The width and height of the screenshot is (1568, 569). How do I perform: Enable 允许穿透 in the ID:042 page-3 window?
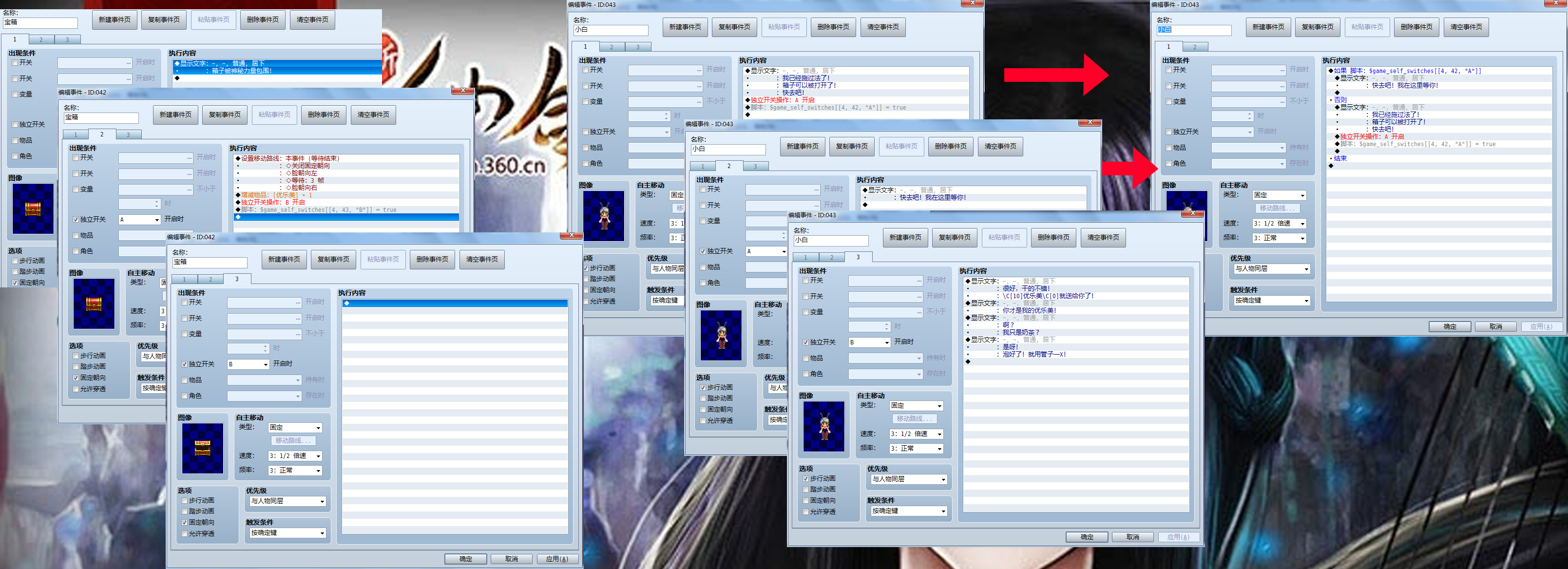(x=185, y=534)
